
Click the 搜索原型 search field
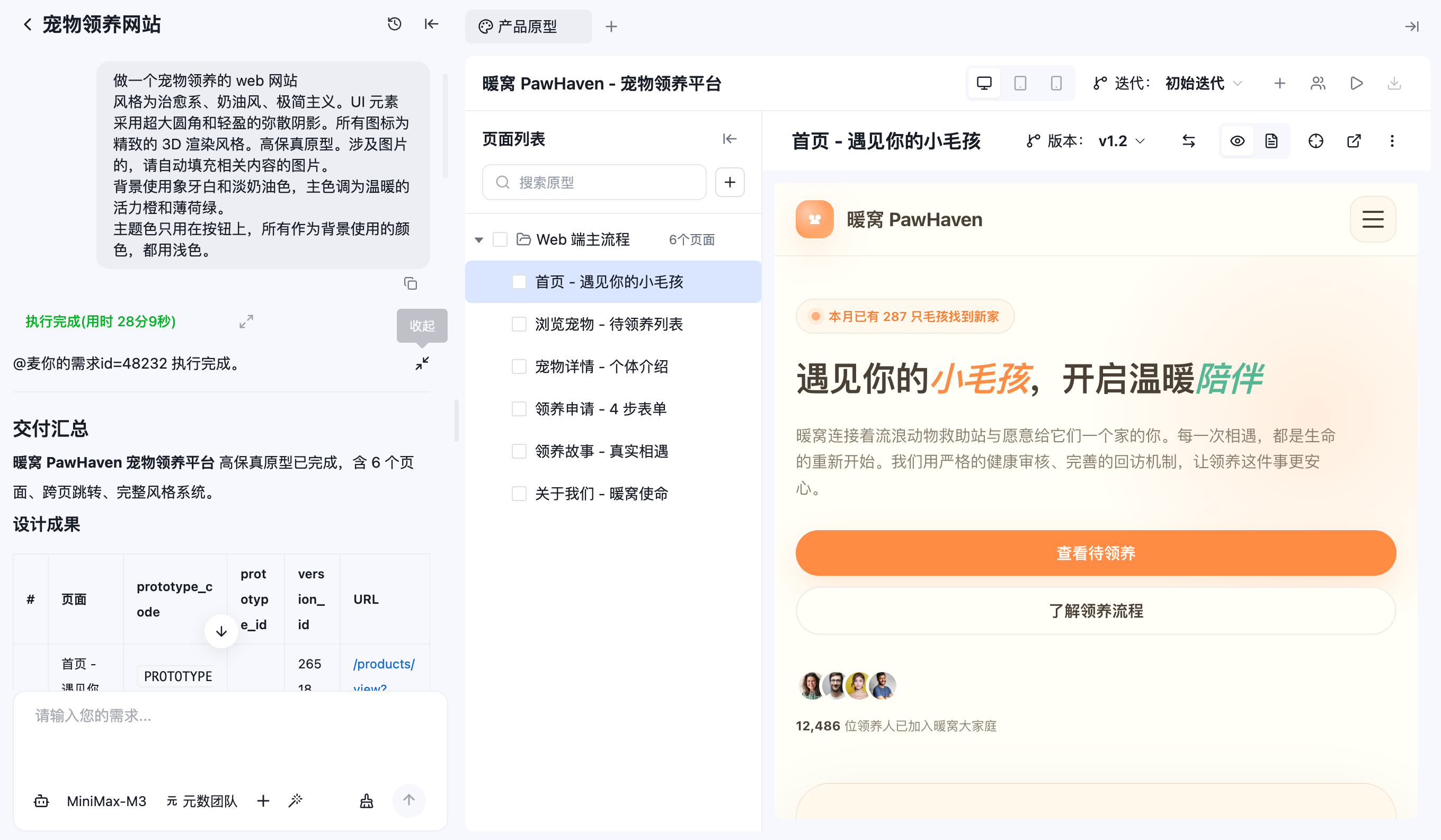click(x=594, y=182)
